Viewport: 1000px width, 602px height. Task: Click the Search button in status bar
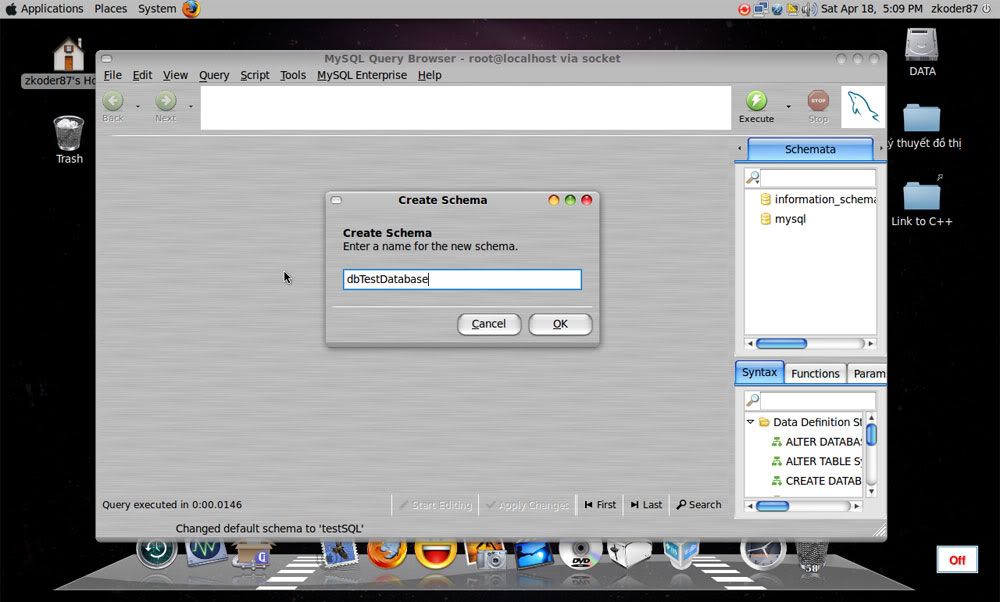[x=698, y=504]
